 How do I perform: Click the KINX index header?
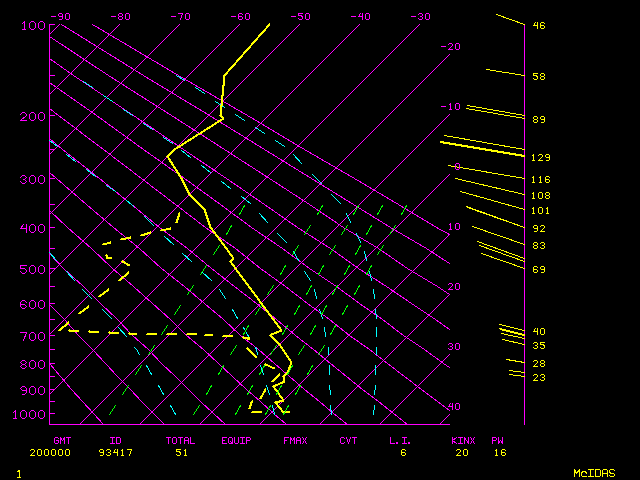[462, 440]
